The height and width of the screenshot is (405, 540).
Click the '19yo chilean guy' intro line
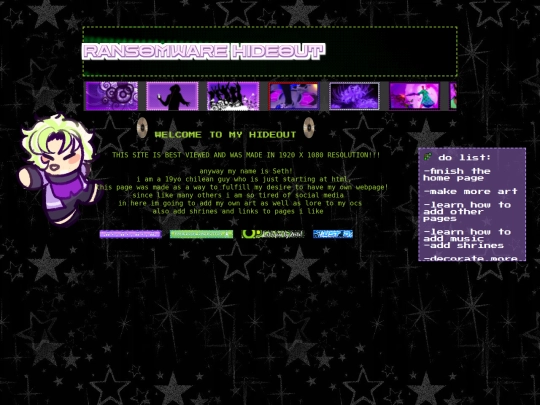243,179
